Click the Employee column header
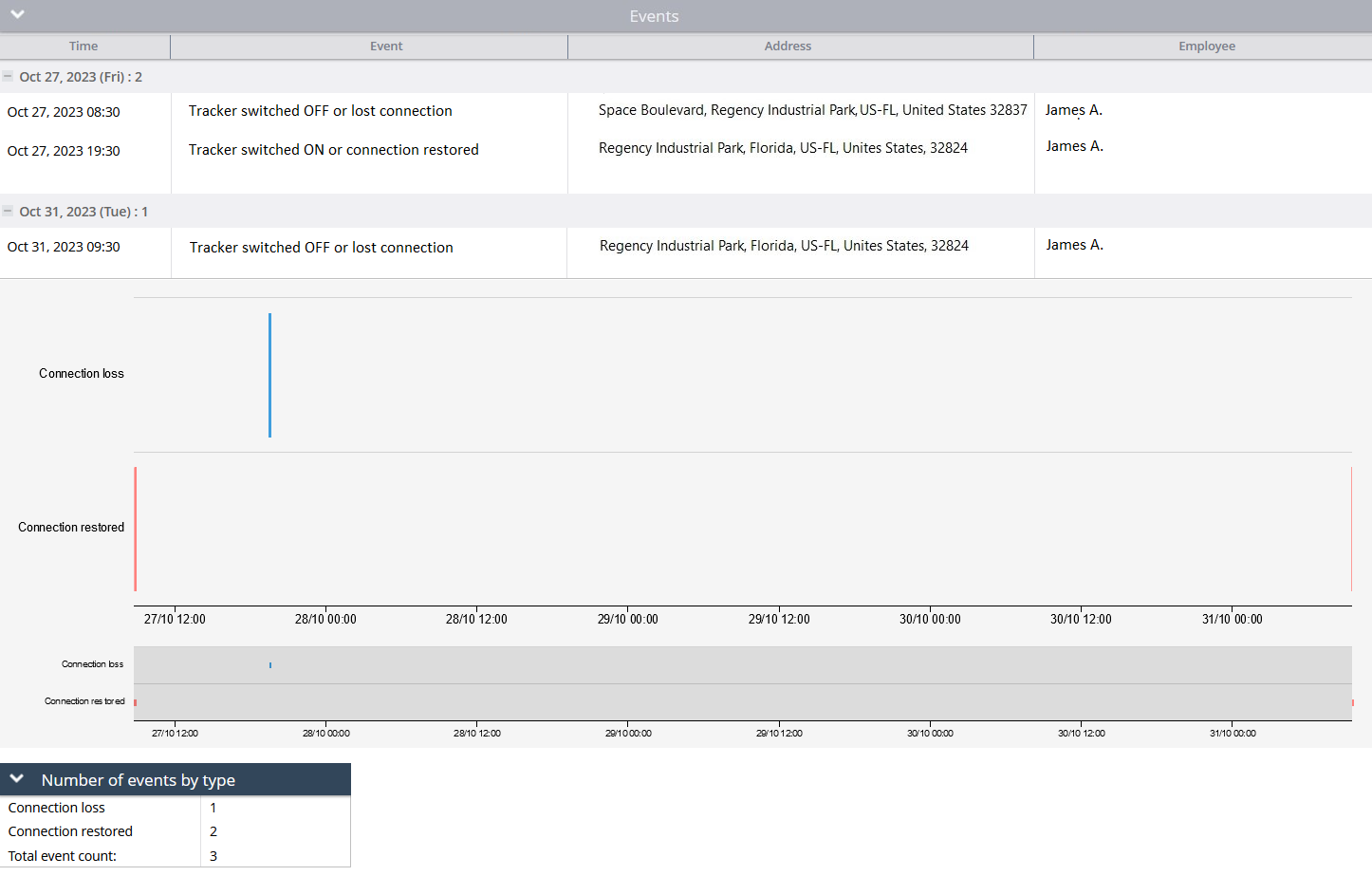 pos(1206,47)
